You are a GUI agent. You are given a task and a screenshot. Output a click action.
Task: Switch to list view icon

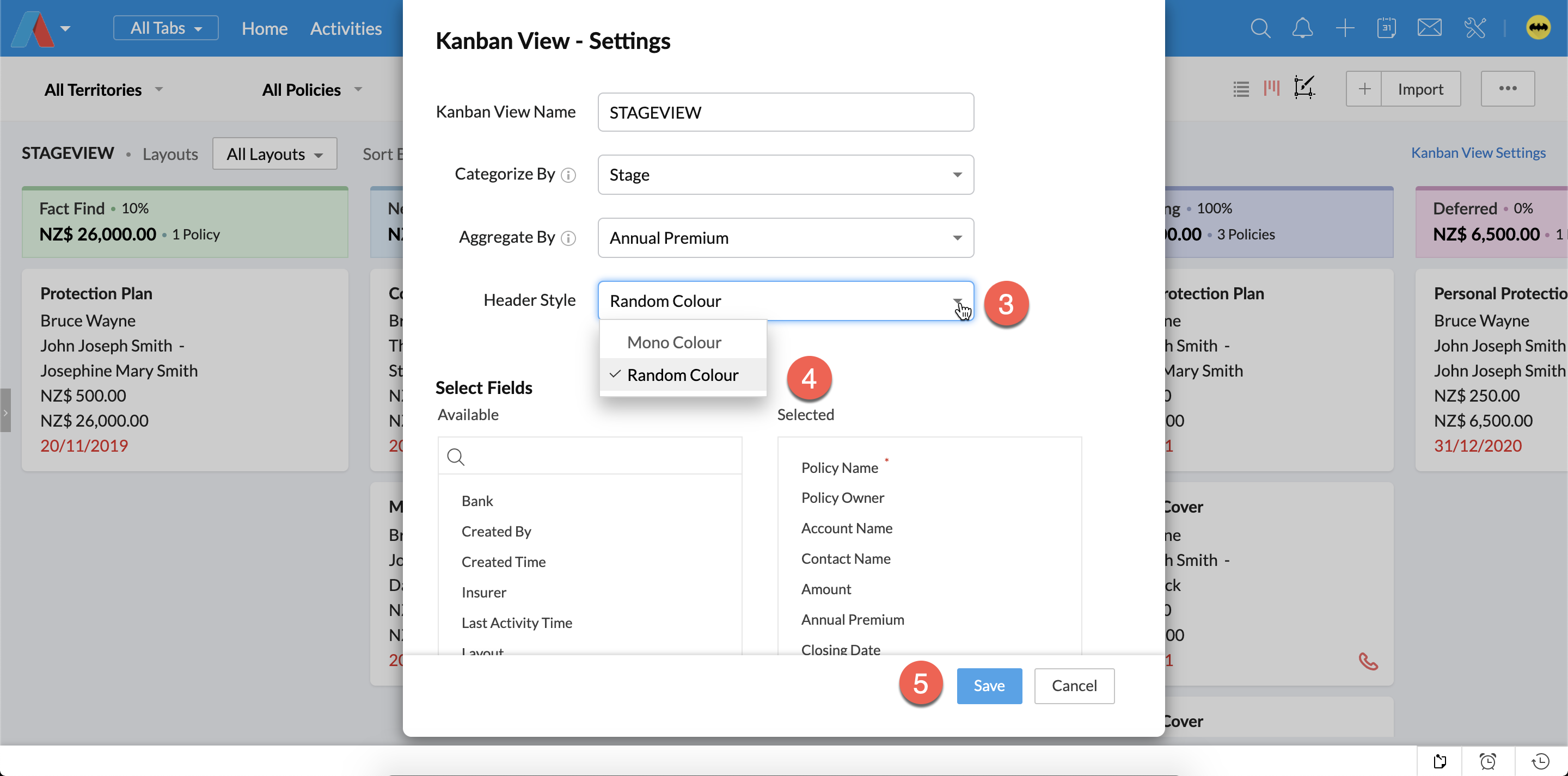click(1241, 89)
